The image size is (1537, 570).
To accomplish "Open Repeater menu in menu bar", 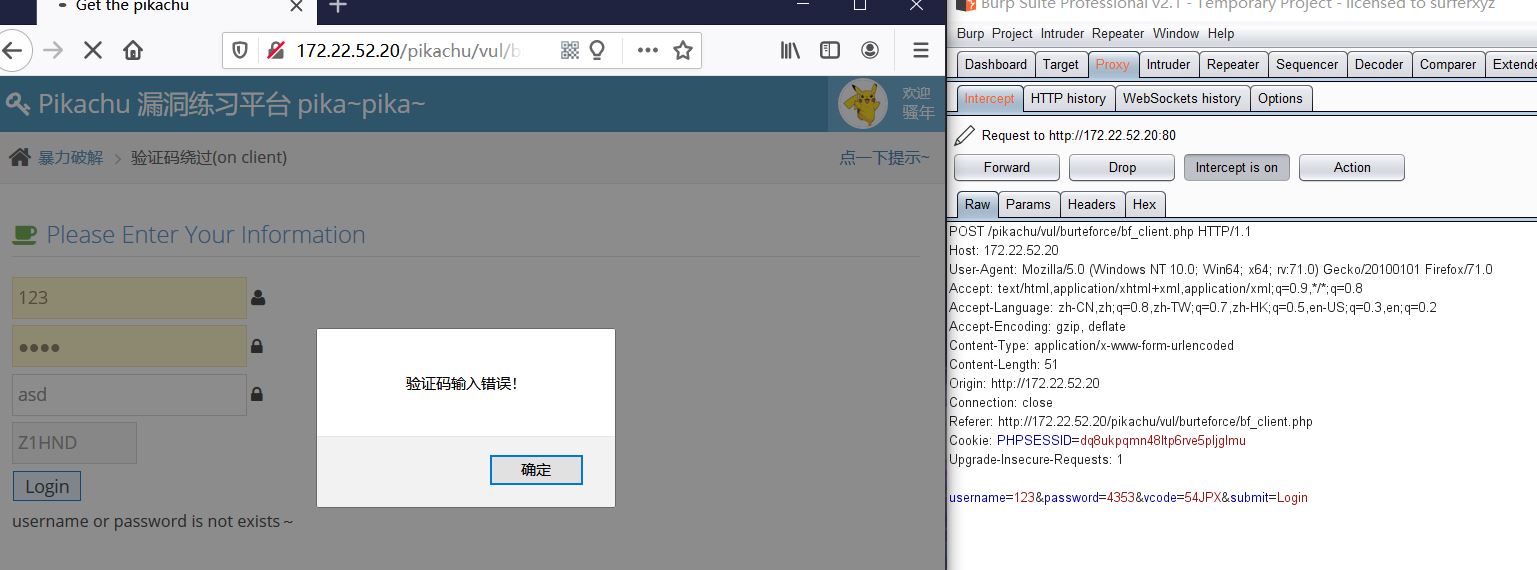I will coord(1118,33).
